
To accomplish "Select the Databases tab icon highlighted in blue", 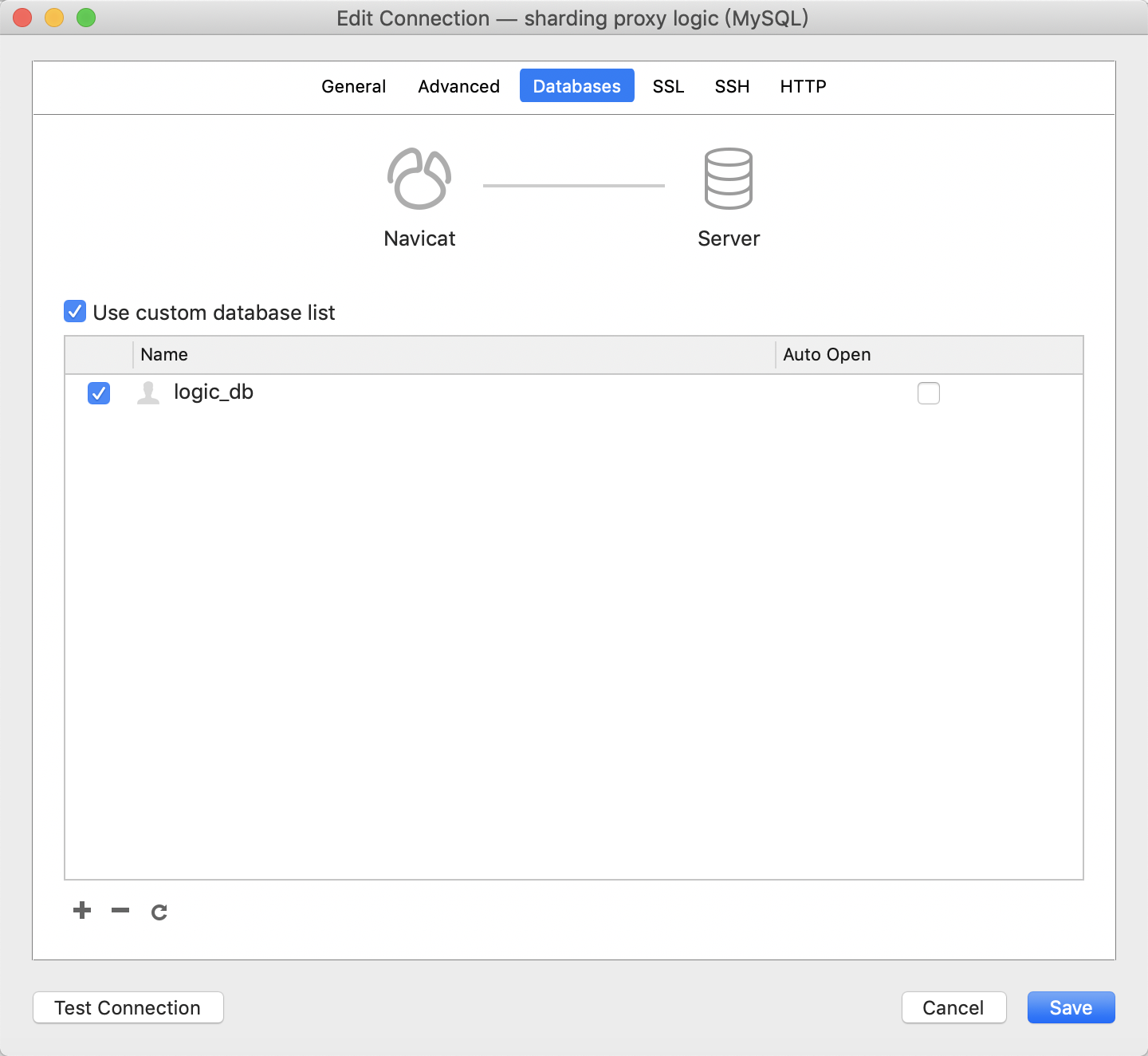I will (576, 85).
